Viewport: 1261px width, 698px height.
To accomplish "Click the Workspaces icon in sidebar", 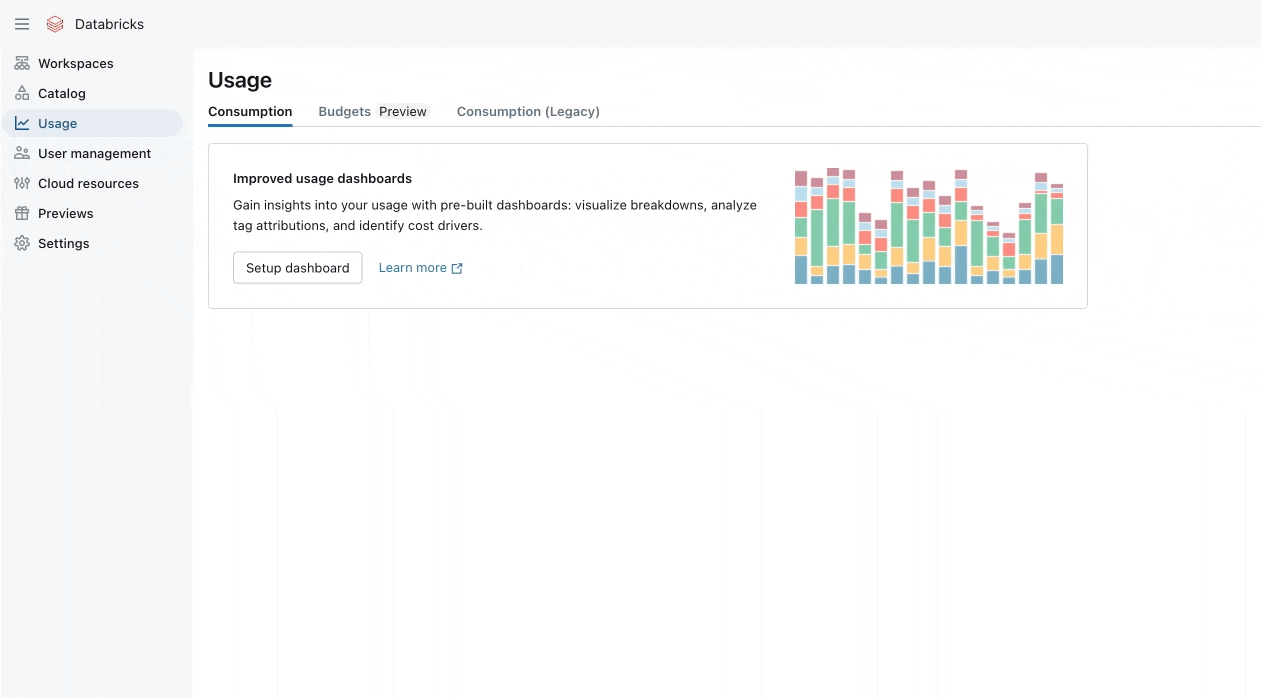I will (22, 63).
